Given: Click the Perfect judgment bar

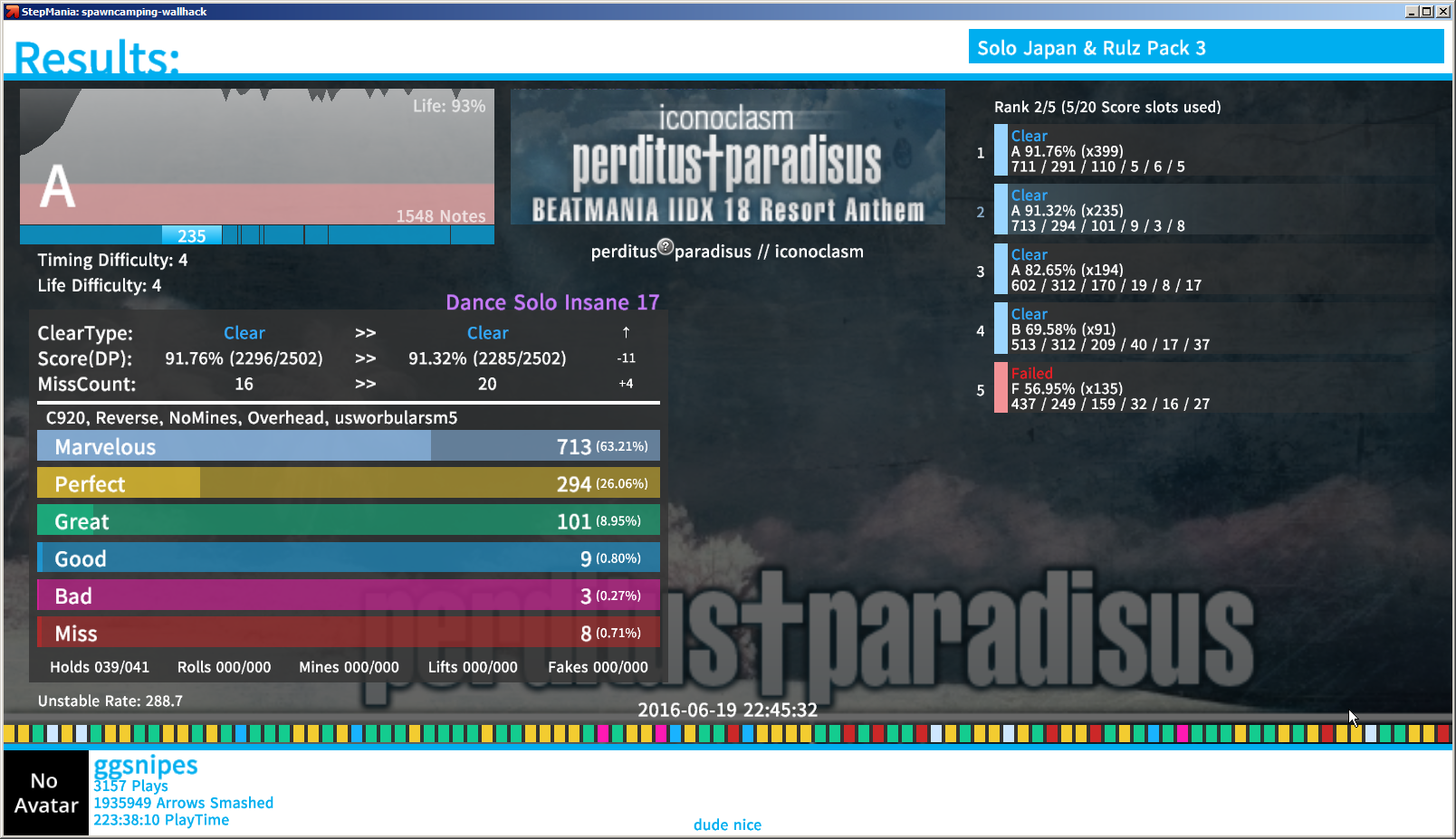Looking at the screenshot, I should tap(348, 483).
